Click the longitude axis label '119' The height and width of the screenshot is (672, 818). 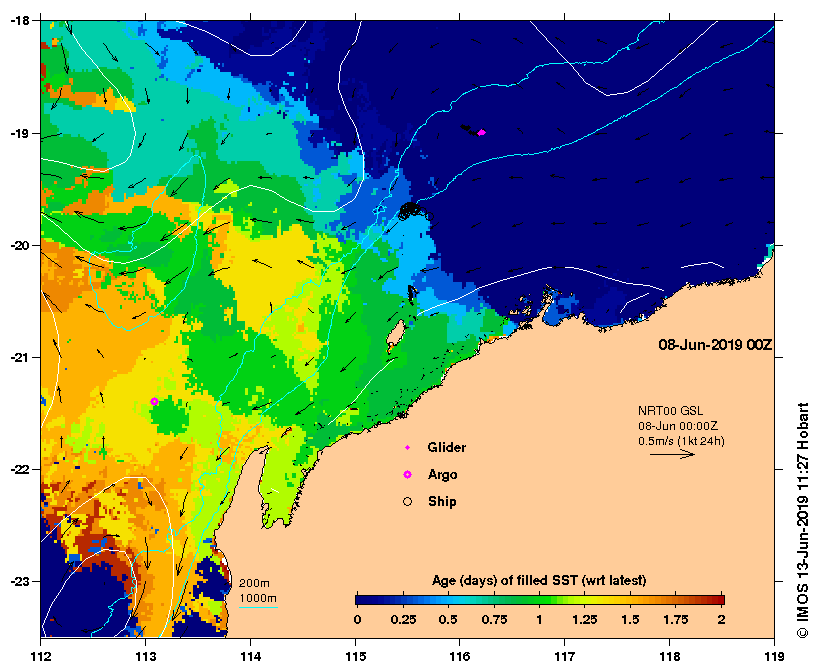click(x=774, y=656)
